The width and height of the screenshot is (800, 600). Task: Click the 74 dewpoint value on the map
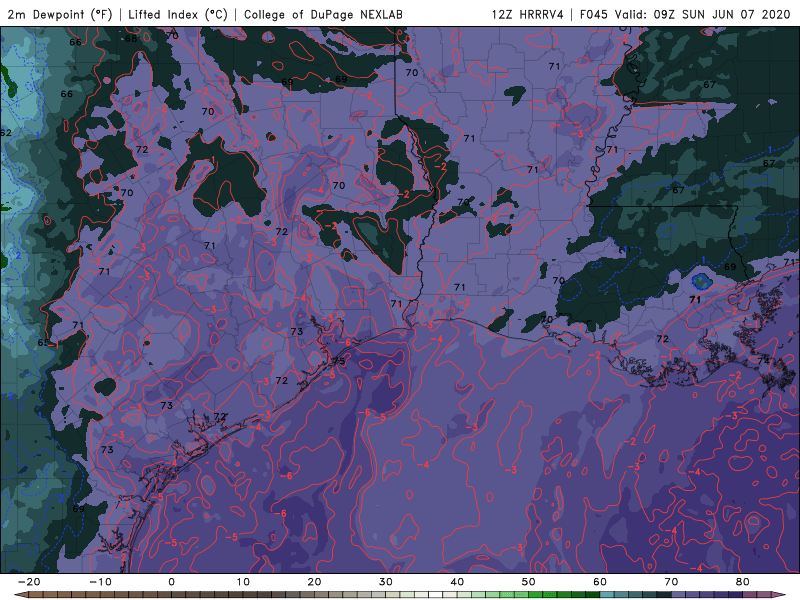(764, 361)
